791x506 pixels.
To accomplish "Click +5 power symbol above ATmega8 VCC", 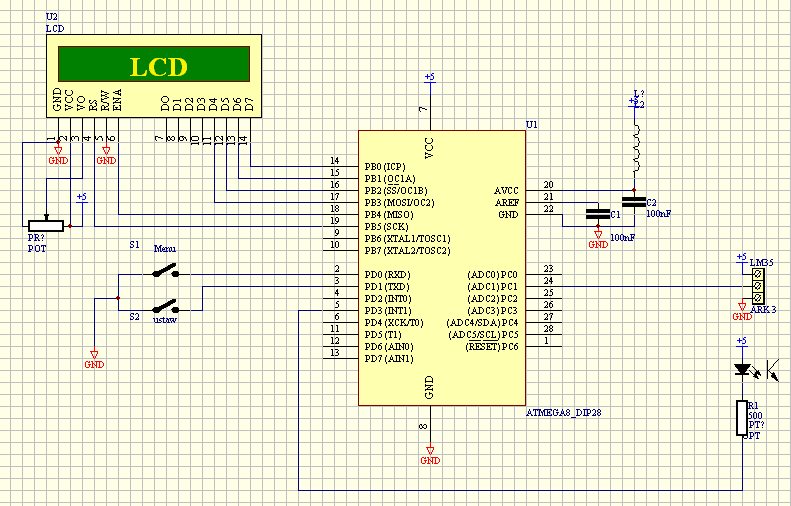I will tap(430, 79).
